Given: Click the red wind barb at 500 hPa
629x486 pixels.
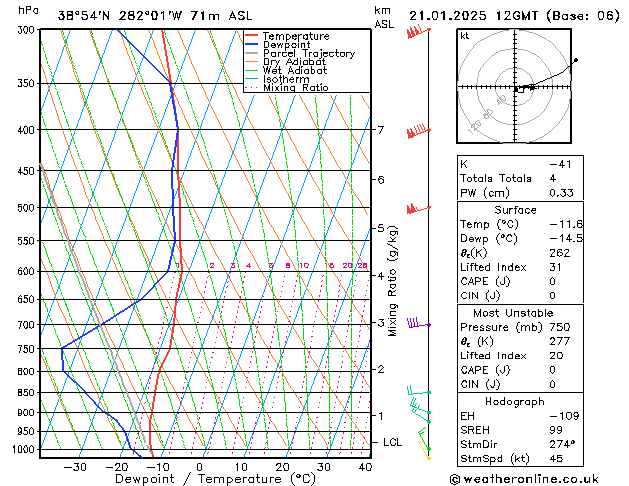Looking at the screenshot, I should [x=418, y=209].
